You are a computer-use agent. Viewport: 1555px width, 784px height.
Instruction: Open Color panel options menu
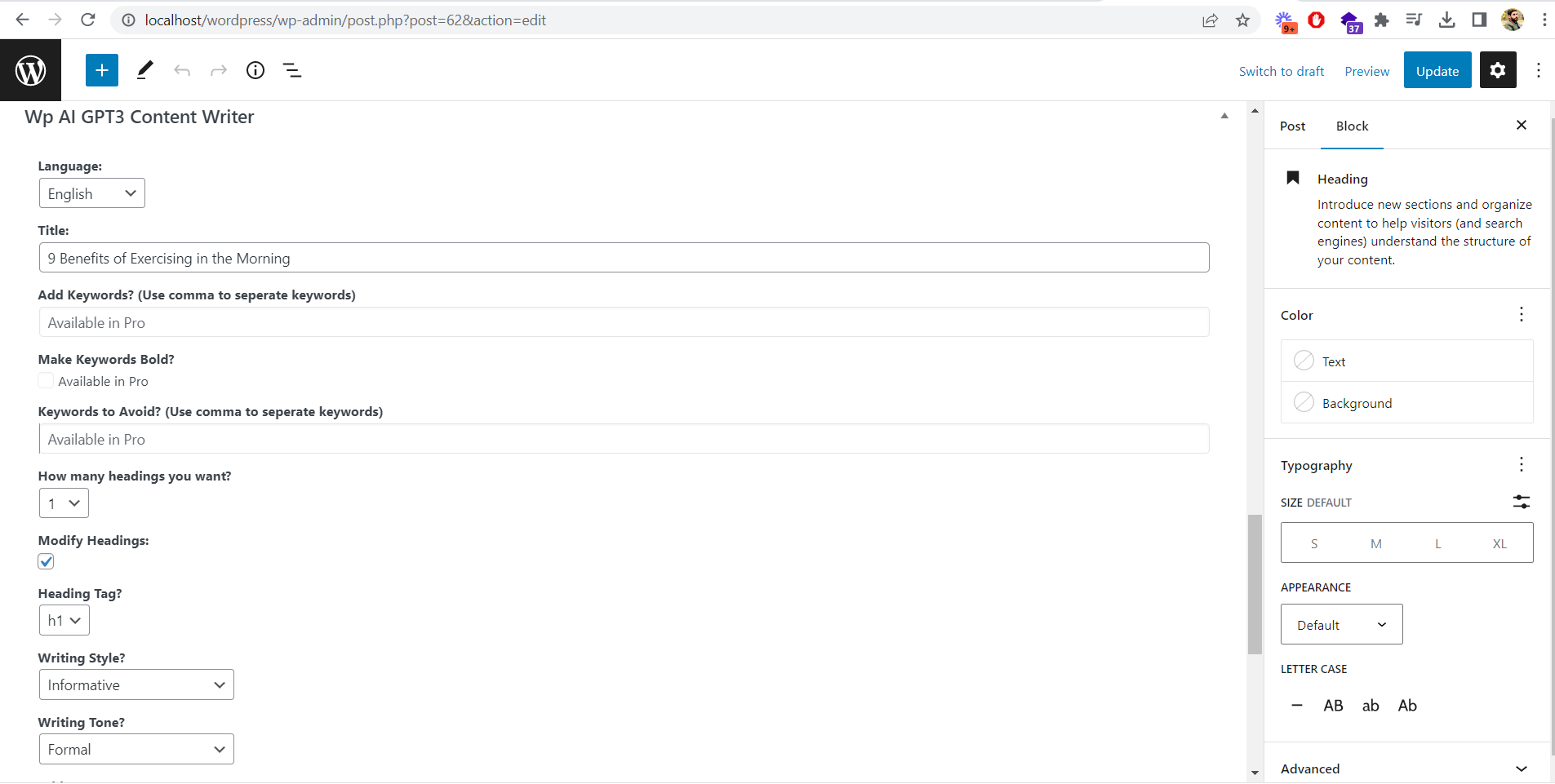coord(1522,315)
